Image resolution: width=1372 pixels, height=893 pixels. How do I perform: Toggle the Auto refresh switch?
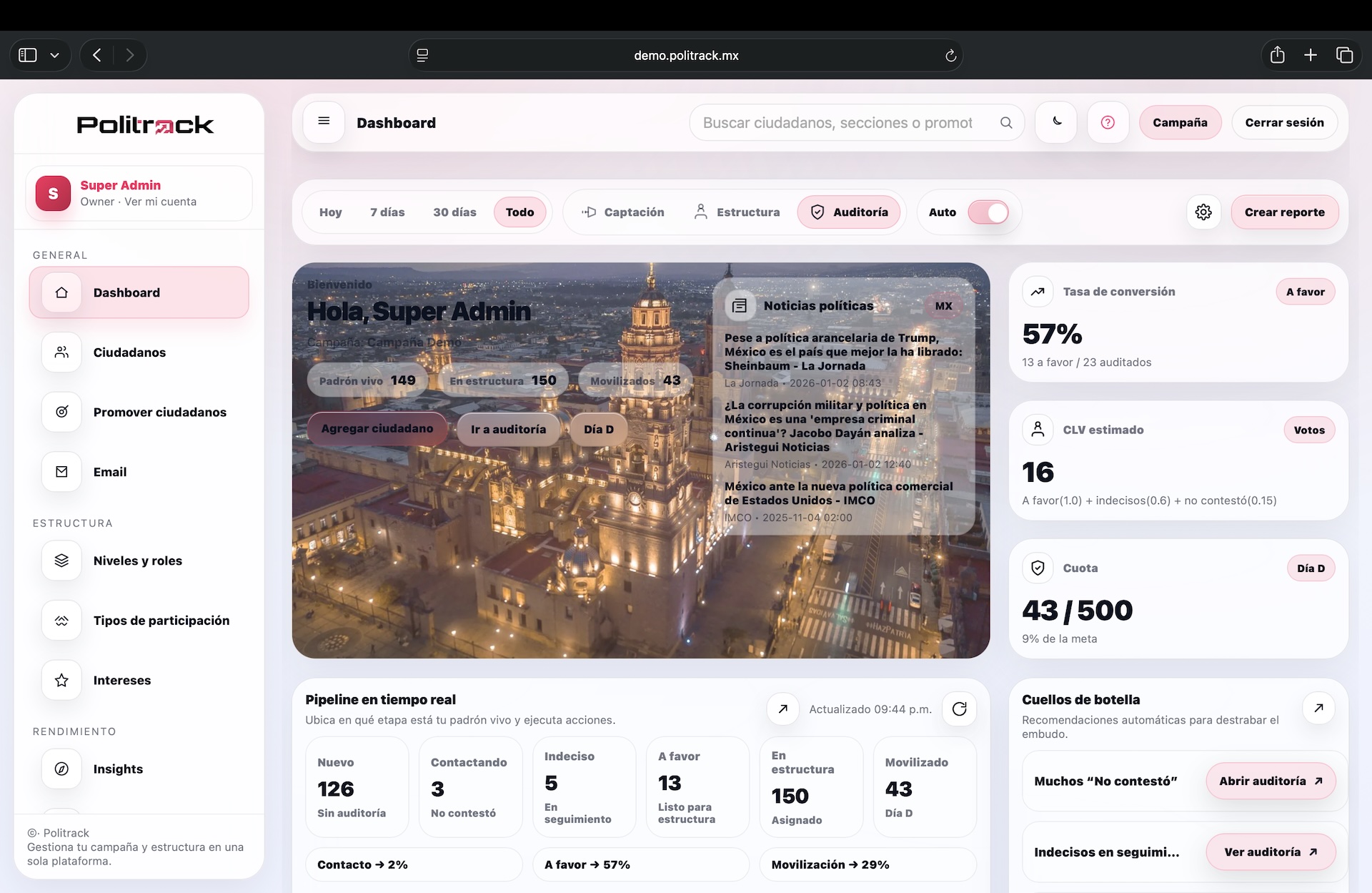[988, 212]
